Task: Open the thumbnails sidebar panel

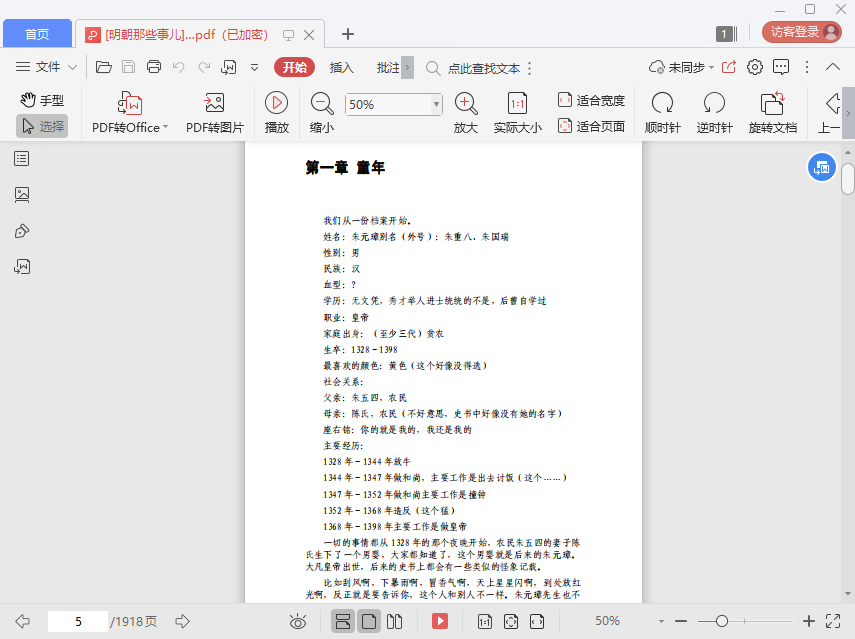Action: [x=22, y=195]
